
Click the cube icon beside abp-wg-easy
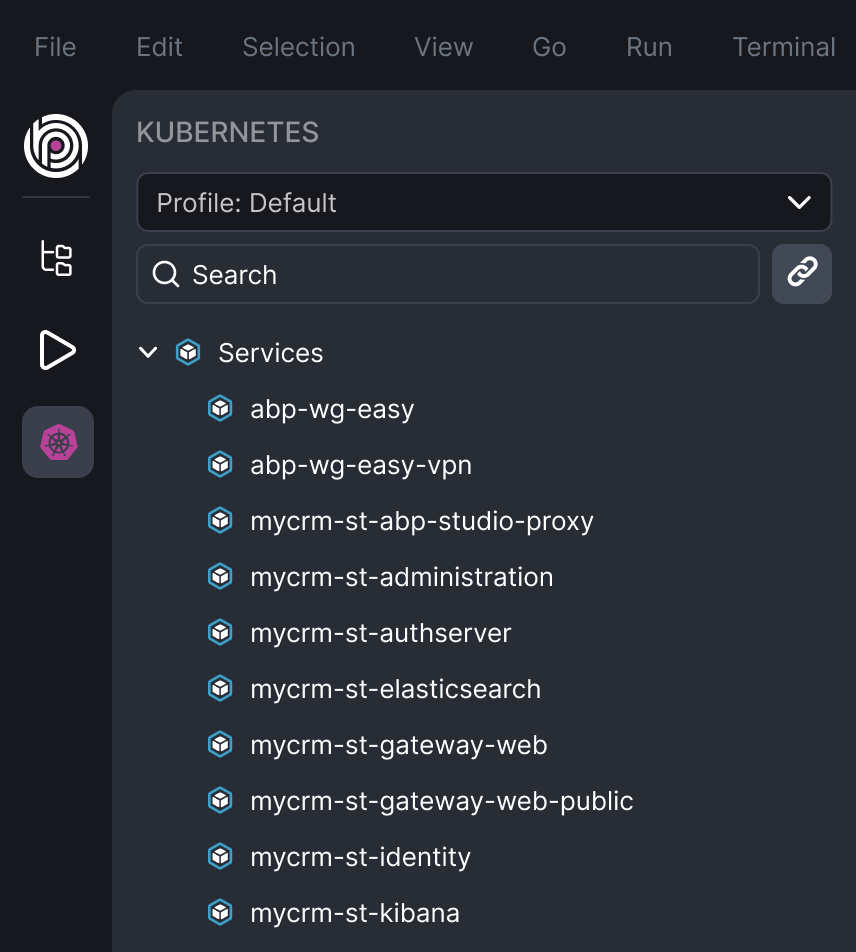(x=220, y=409)
